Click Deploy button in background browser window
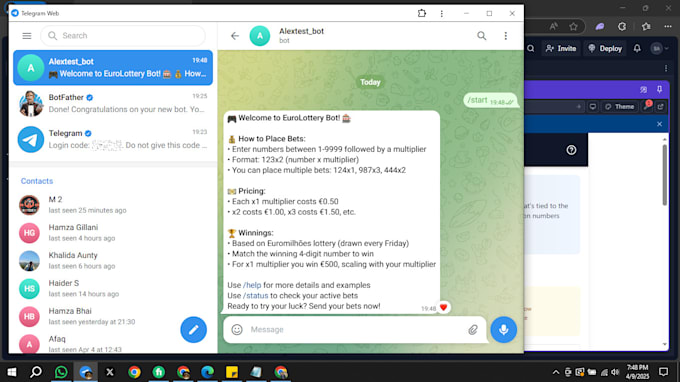 click(x=605, y=49)
